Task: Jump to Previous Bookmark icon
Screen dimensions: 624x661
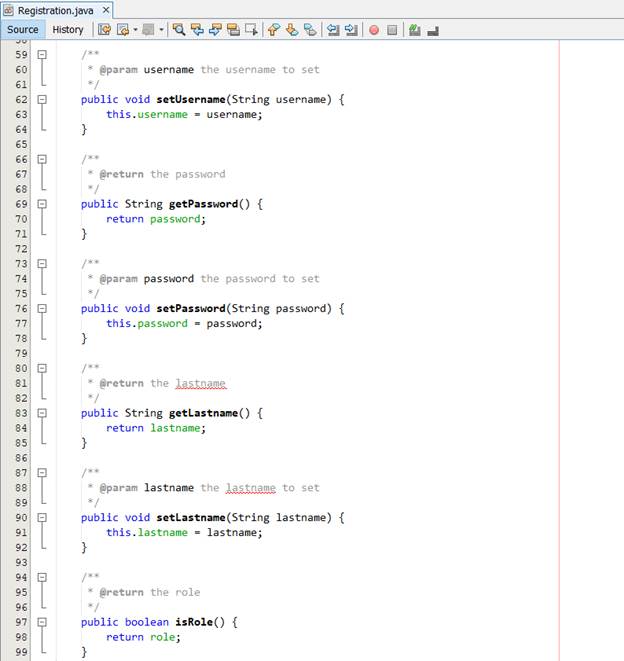Action: (x=274, y=30)
